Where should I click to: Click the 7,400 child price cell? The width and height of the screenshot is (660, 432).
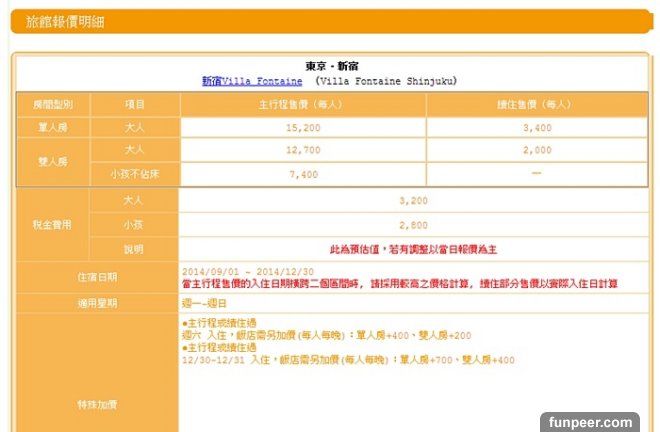pyautogui.click(x=302, y=174)
